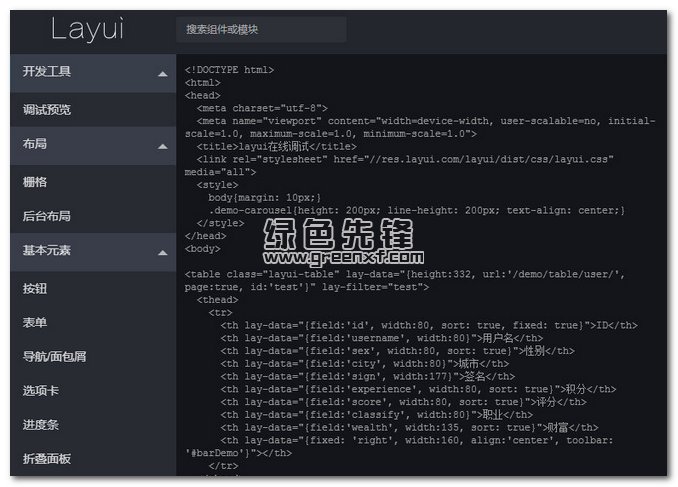
Task: Collapse the 基本元素 section arrow
Action: [163, 253]
